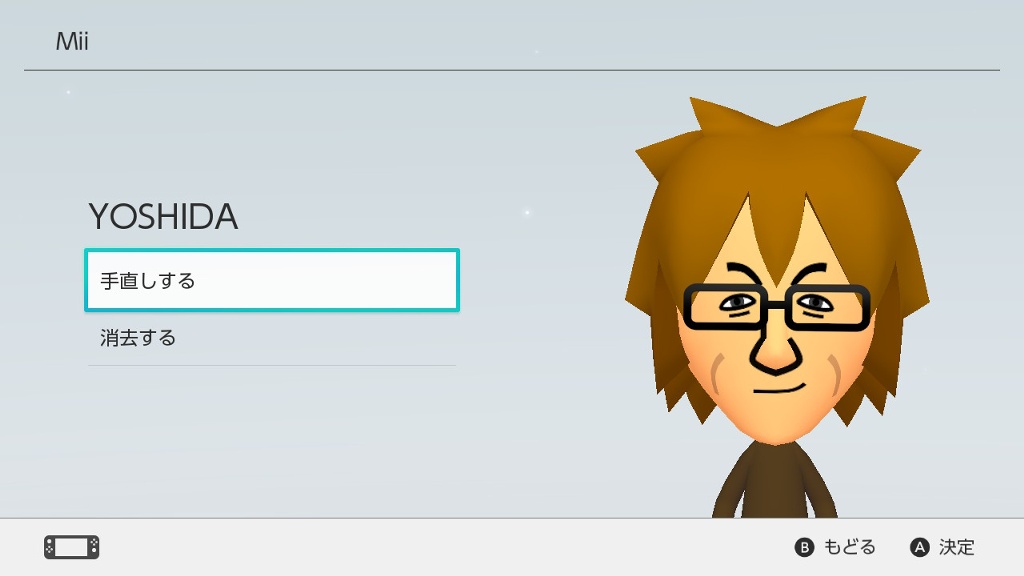The height and width of the screenshot is (576, 1024).
Task: Click the Mii's mouth
Action: click(x=779, y=389)
